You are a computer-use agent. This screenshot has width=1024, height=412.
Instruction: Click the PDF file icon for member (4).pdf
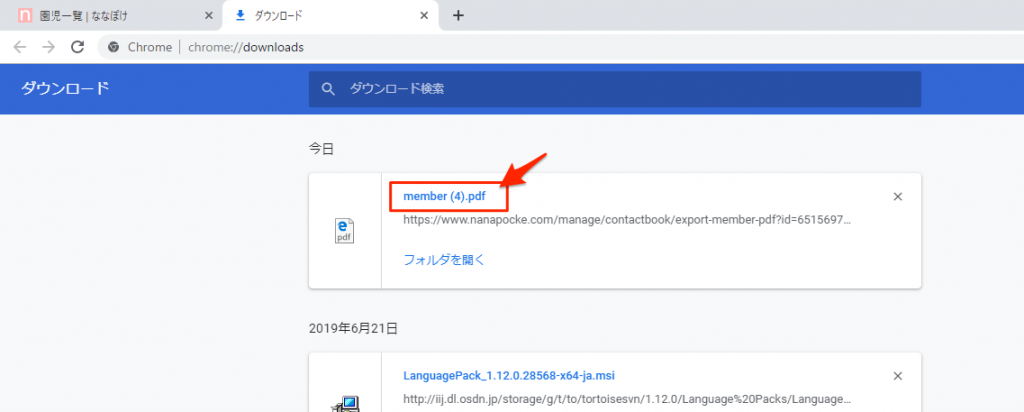[x=345, y=231]
